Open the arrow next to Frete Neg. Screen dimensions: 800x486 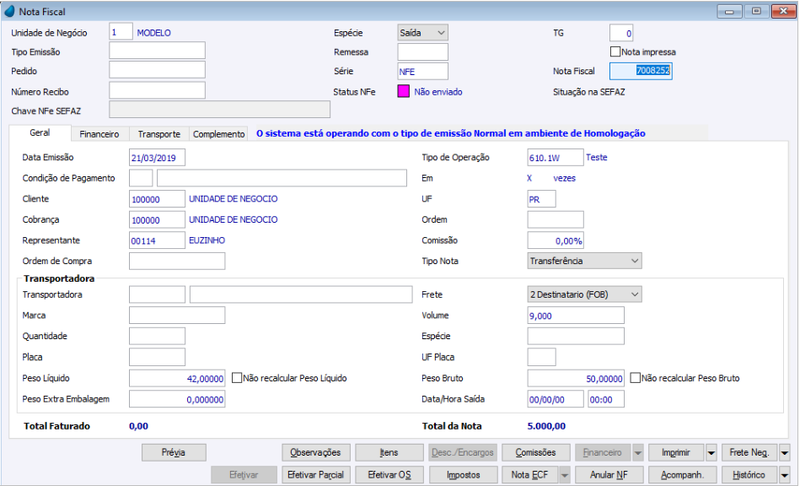785,453
